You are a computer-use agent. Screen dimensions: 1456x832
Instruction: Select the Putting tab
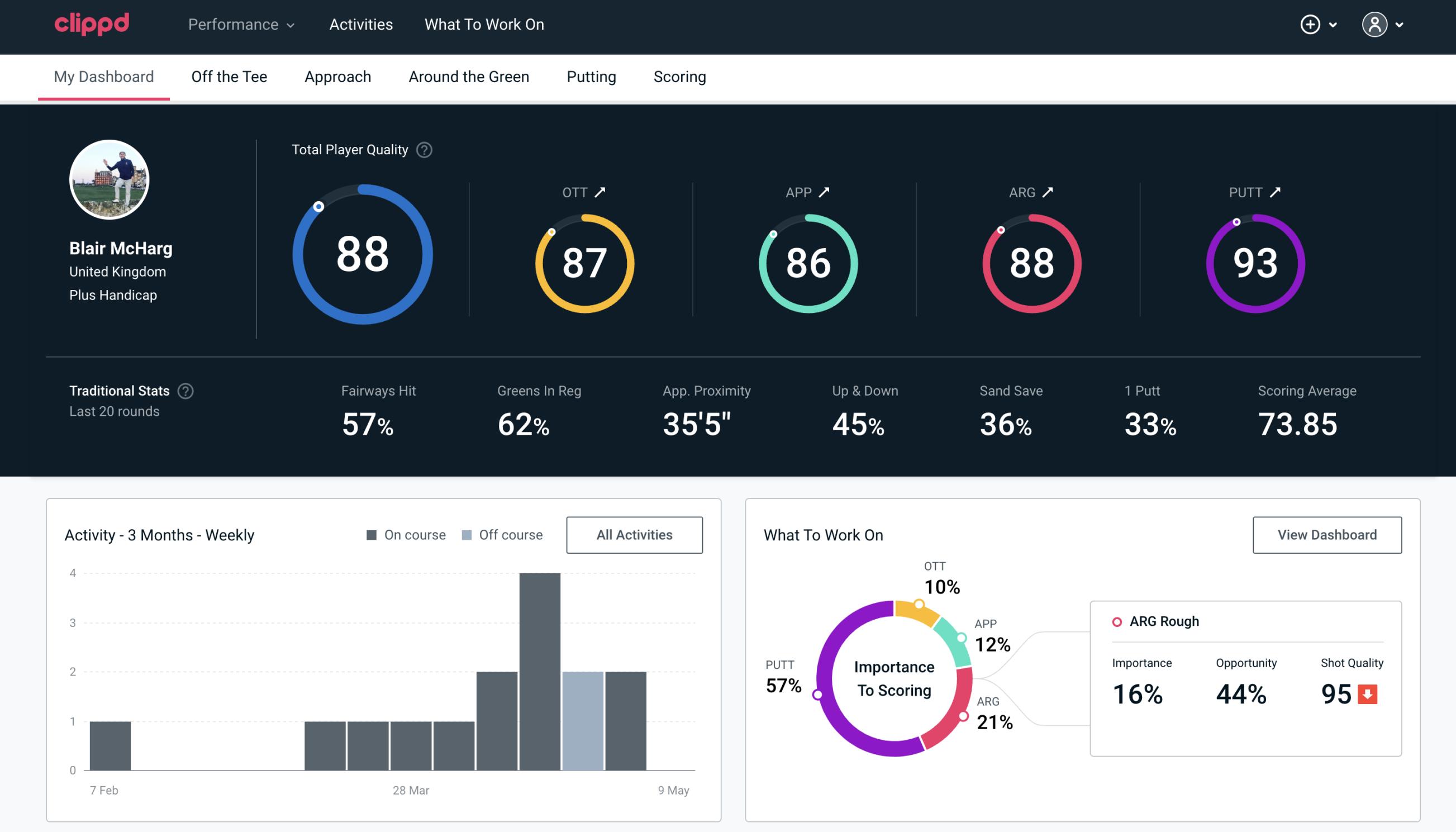tap(590, 77)
